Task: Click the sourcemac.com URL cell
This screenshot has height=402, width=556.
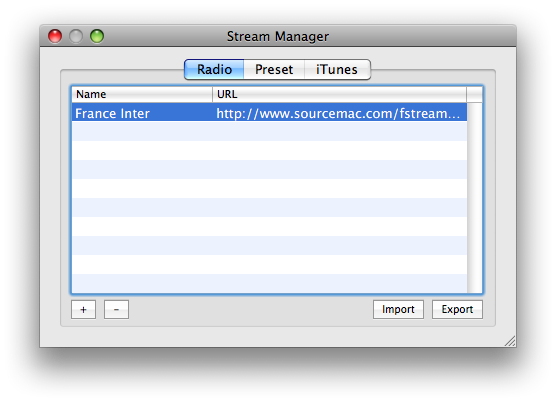Action: 339,113
